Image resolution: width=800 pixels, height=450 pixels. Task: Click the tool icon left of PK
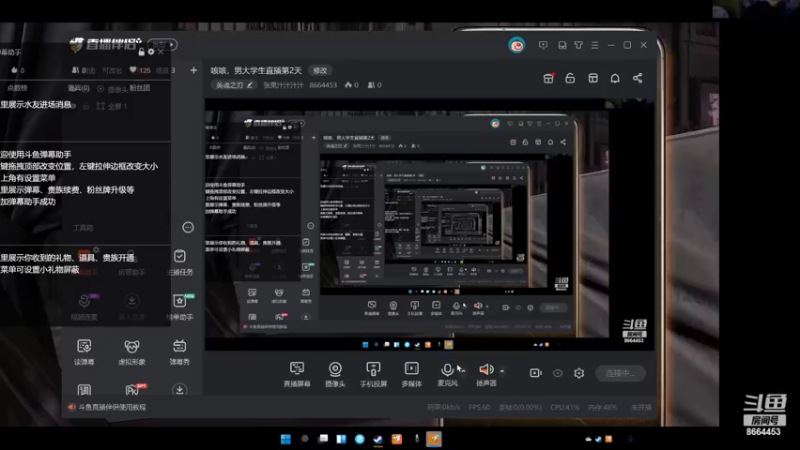(x=84, y=390)
